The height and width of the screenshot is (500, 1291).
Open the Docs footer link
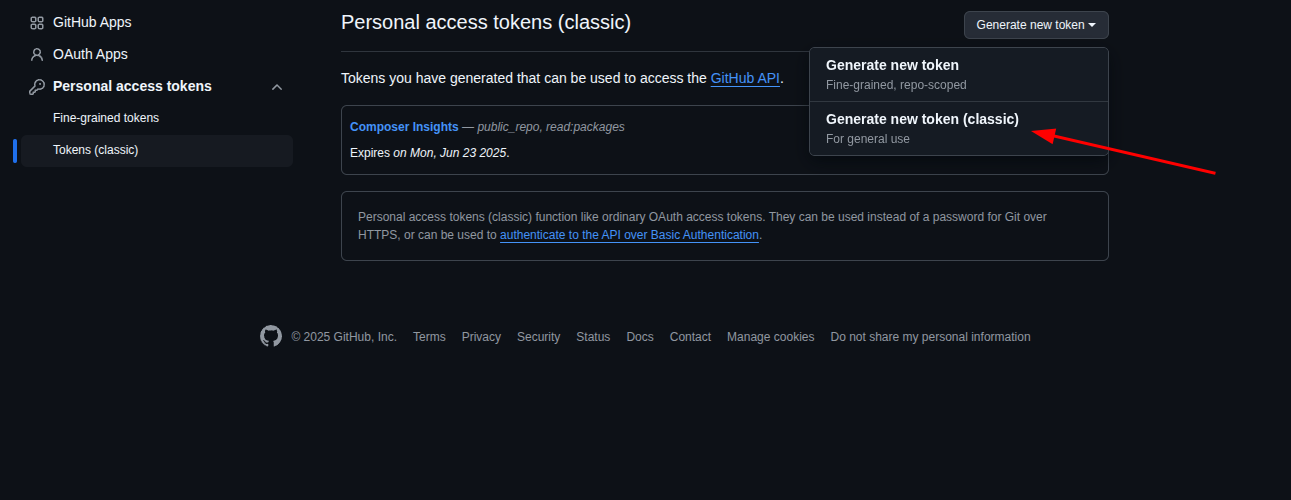pyautogui.click(x=640, y=337)
